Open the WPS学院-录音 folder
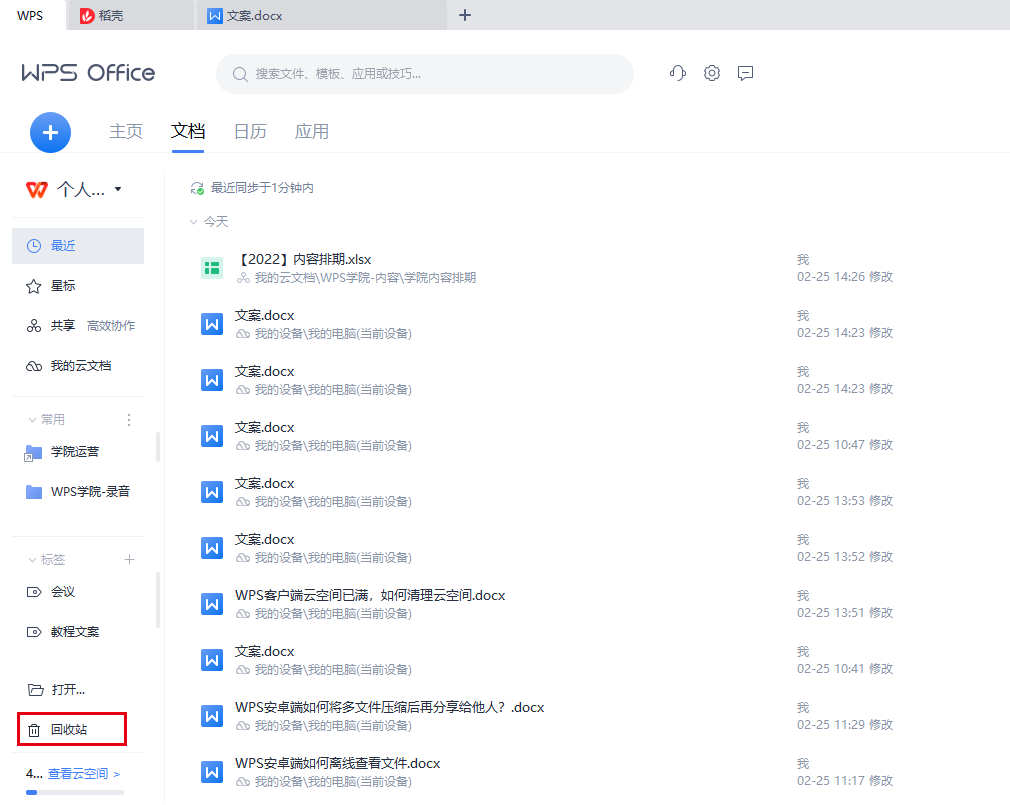Image resolution: width=1010 pixels, height=805 pixels. tap(78, 492)
